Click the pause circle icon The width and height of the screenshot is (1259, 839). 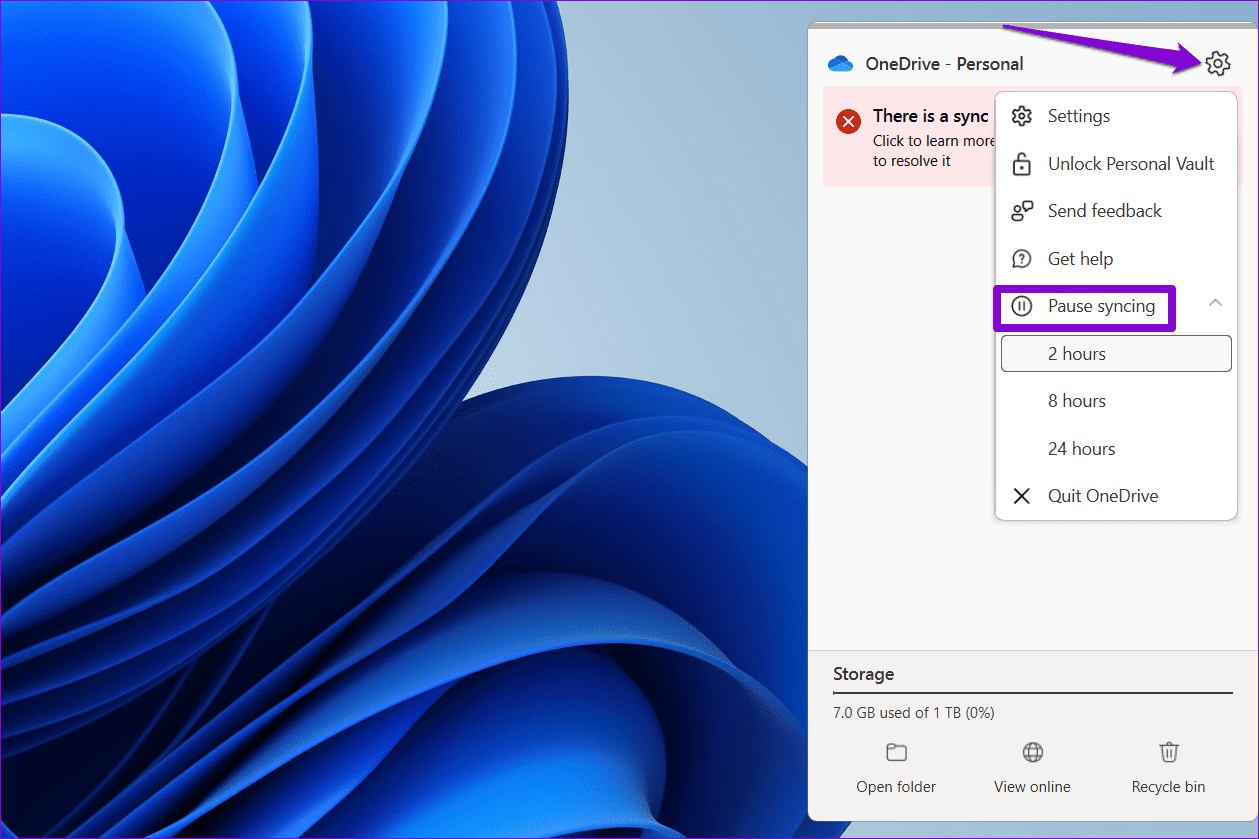tap(1021, 307)
